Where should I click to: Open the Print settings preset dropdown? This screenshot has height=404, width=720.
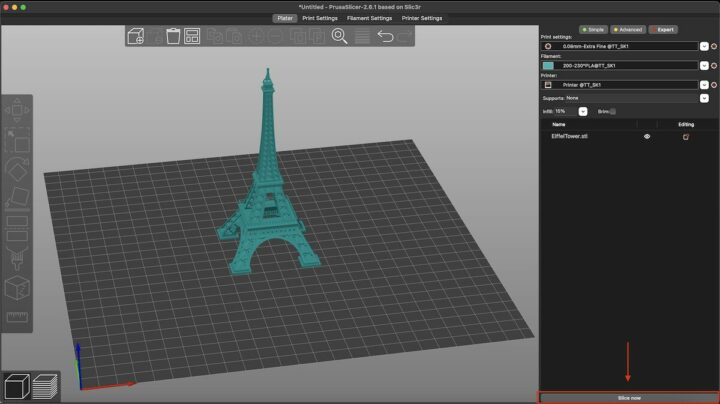click(x=703, y=46)
